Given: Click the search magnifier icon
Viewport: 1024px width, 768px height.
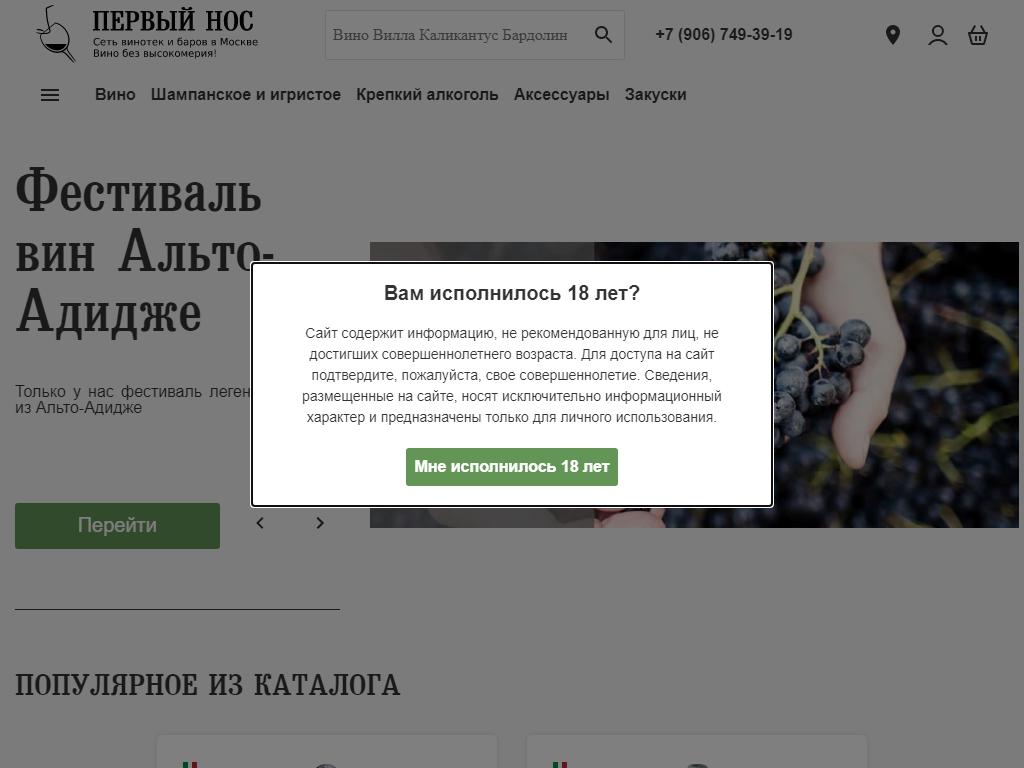Looking at the screenshot, I should coord(603,35).
